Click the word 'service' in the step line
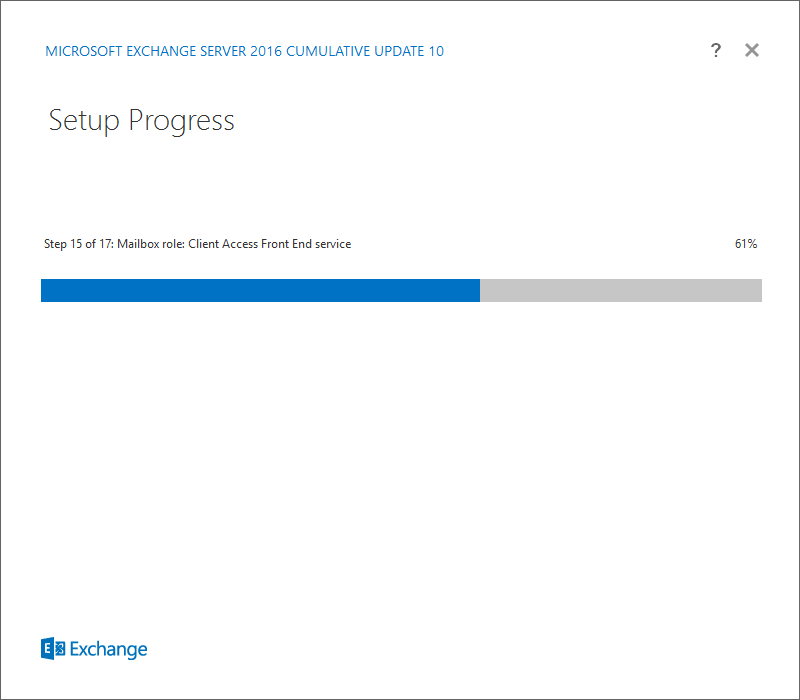The height and width of the screenshot is (700, 800). click(x=333, y=244)
